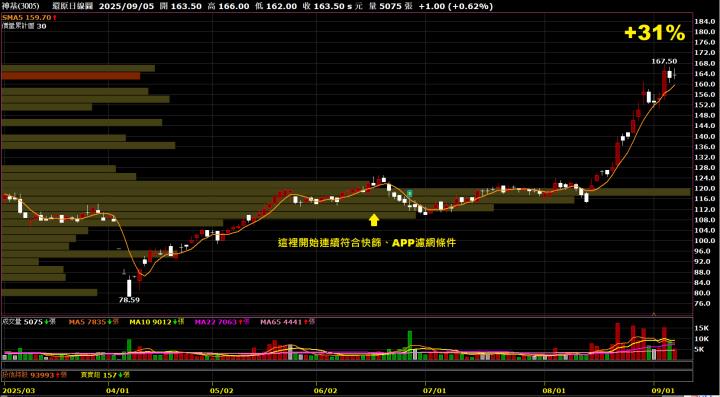720x397 pixels.
Task: Click the tallest green volume bar in June
Action: click(x=410, y=345)
